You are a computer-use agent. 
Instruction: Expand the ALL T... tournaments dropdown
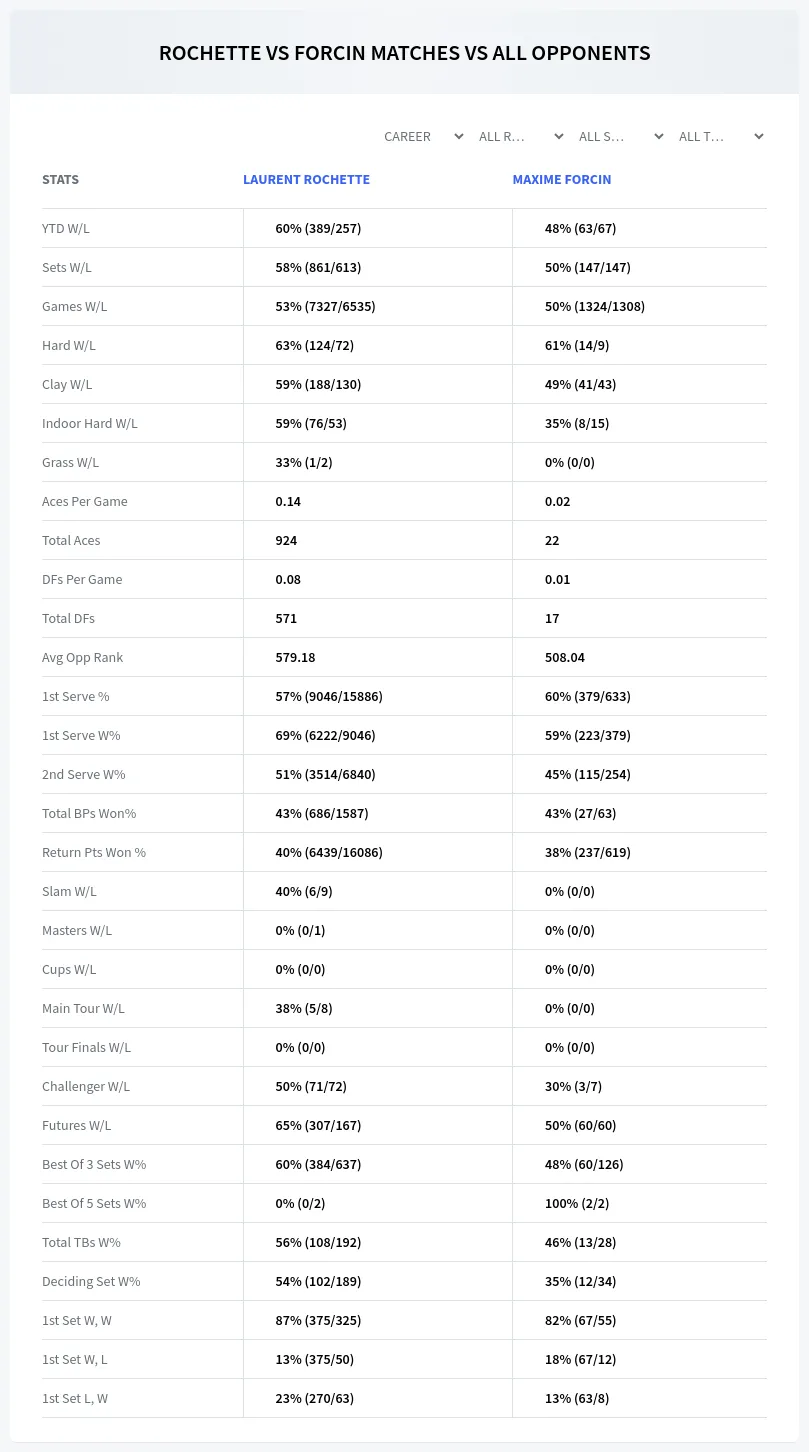(x=720, y=136)
